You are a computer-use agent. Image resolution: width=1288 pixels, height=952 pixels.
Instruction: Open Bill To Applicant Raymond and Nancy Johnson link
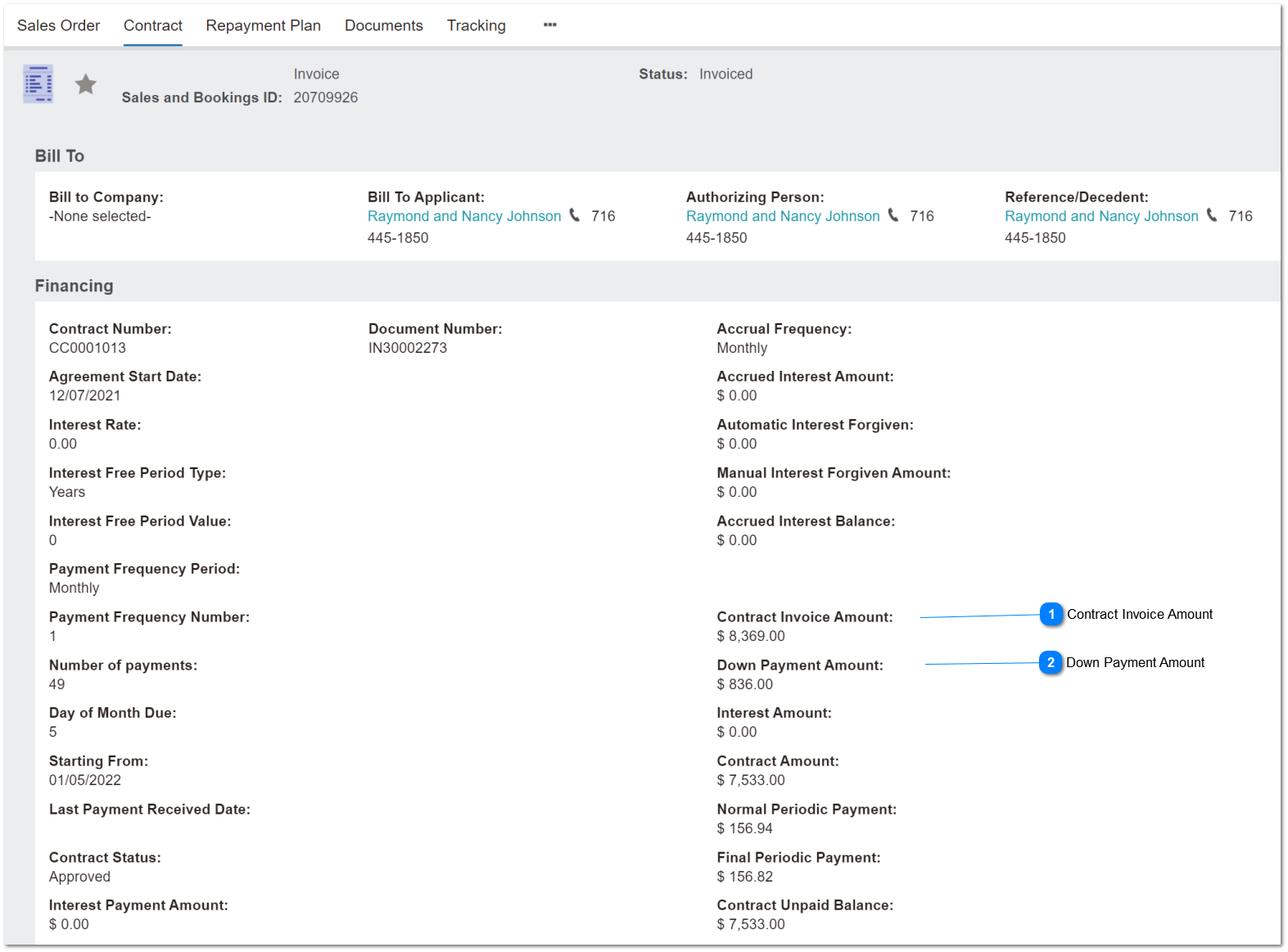click(x=464, y=216)
